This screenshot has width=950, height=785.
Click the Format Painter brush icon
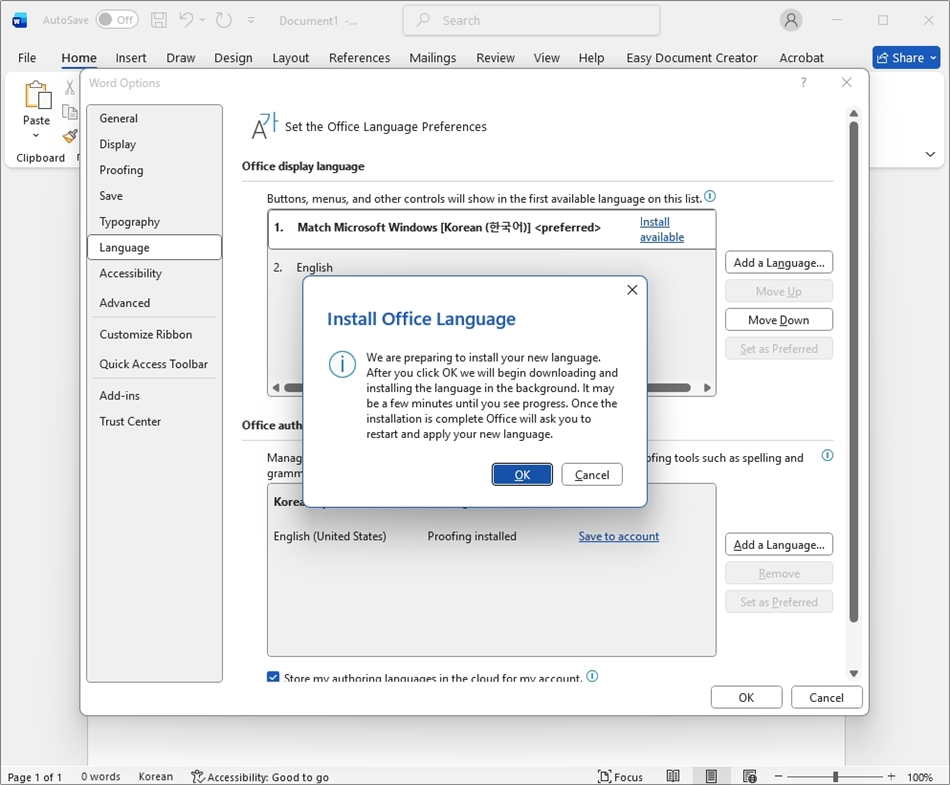coord(69,137)
